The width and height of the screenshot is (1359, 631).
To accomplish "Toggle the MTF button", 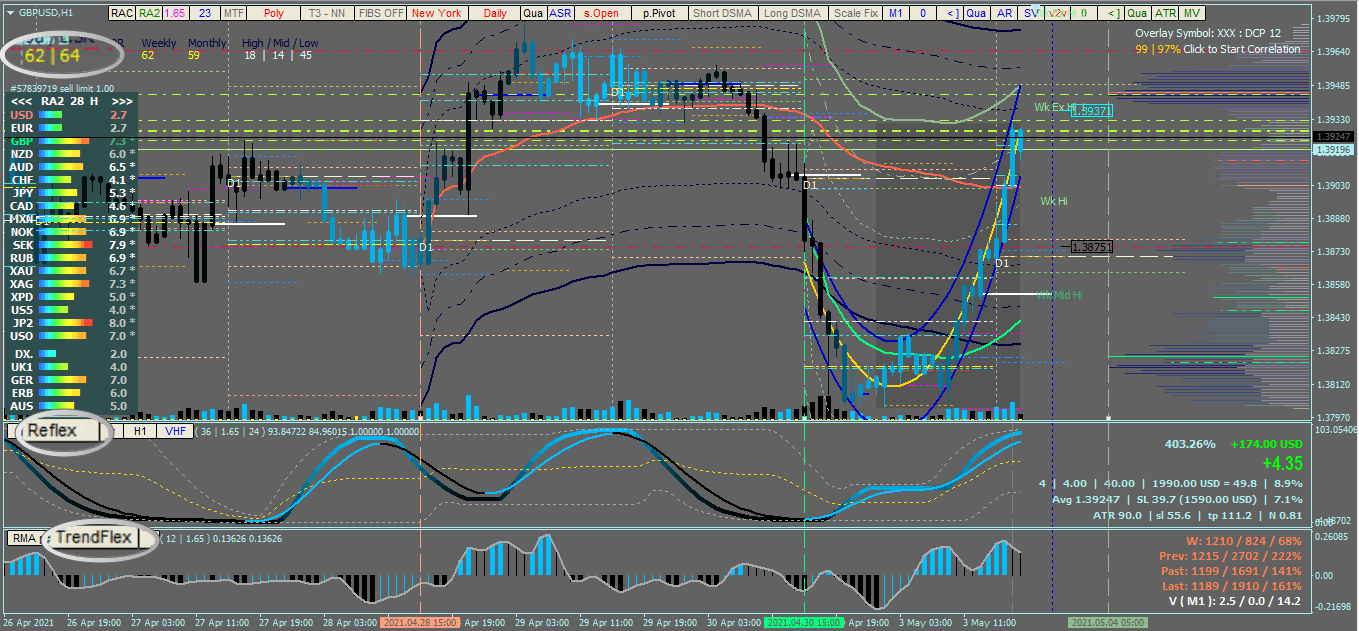I will (233, 13).
